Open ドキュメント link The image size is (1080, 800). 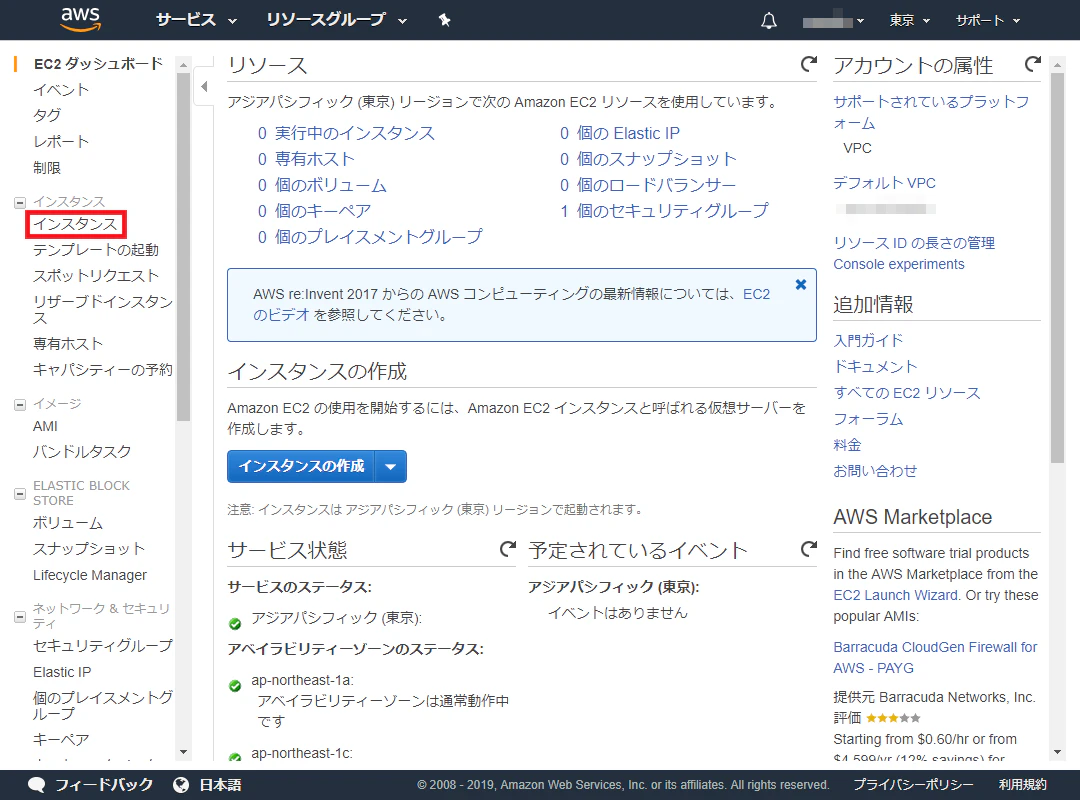(x=875, y=367)
